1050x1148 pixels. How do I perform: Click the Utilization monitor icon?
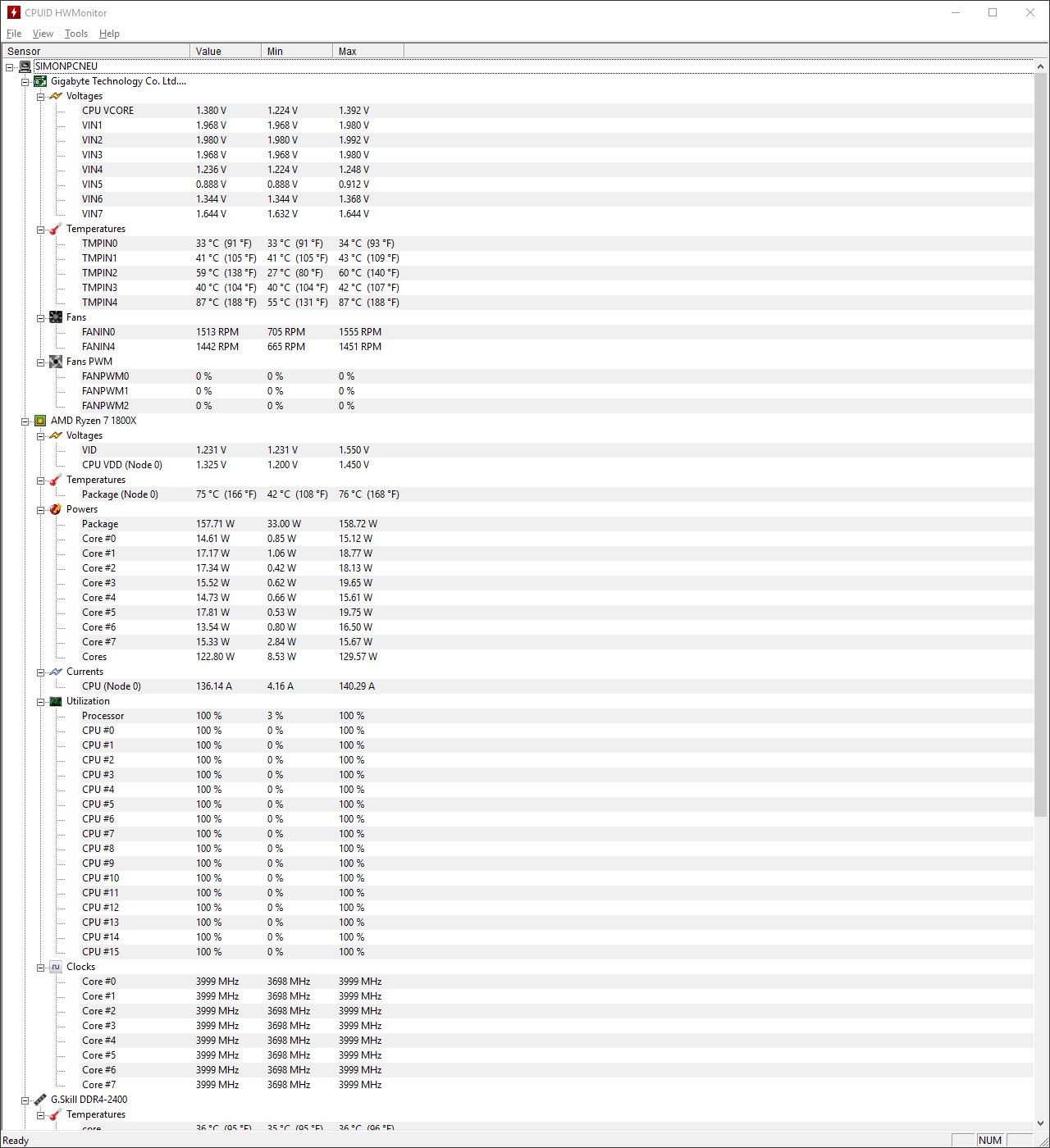point(56,701)
